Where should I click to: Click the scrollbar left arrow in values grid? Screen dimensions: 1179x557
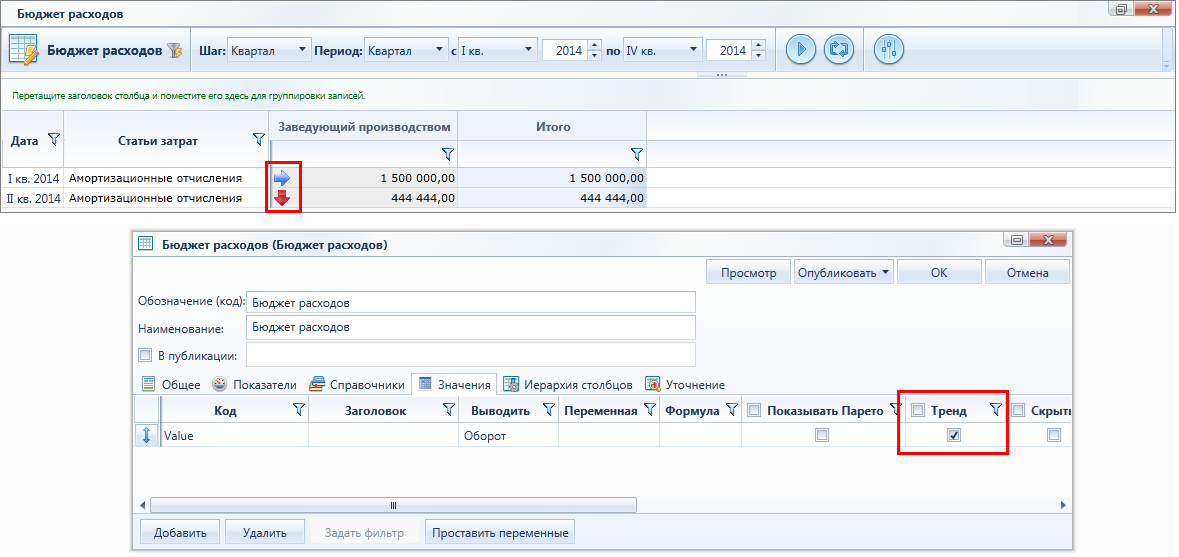[143, 505]
